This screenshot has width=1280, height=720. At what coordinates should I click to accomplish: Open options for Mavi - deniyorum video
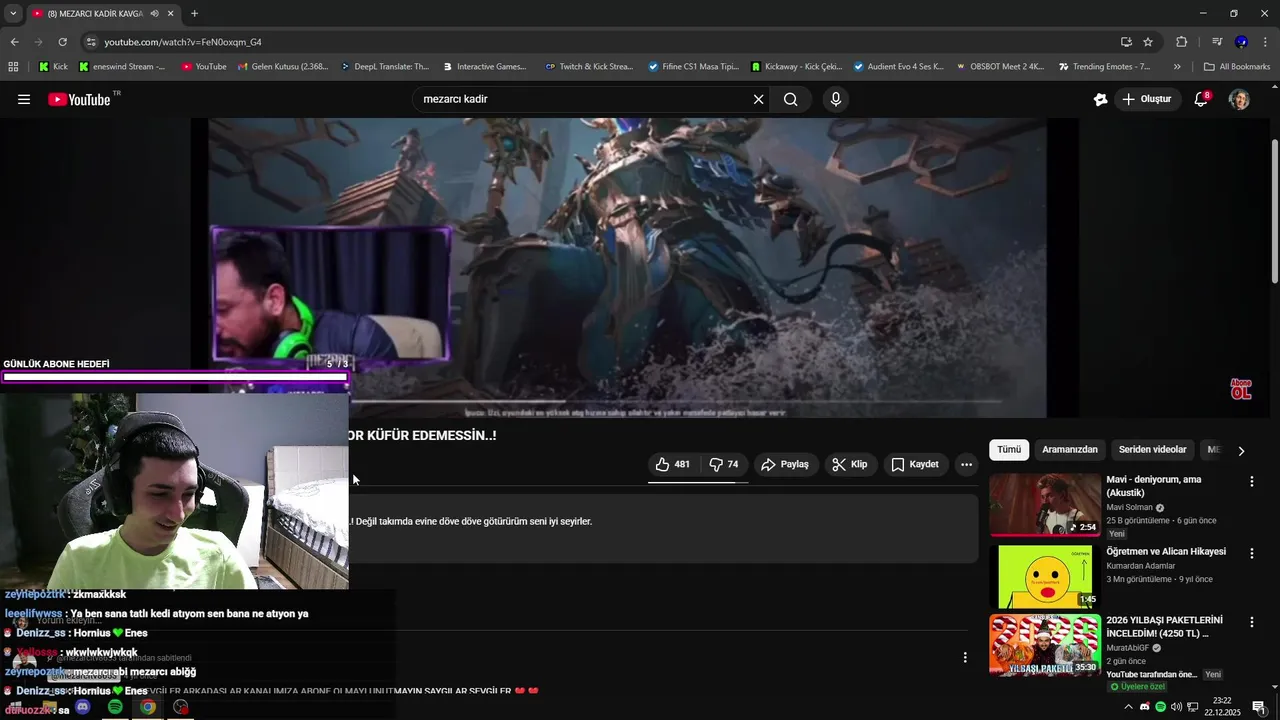tap(1251, 482)
